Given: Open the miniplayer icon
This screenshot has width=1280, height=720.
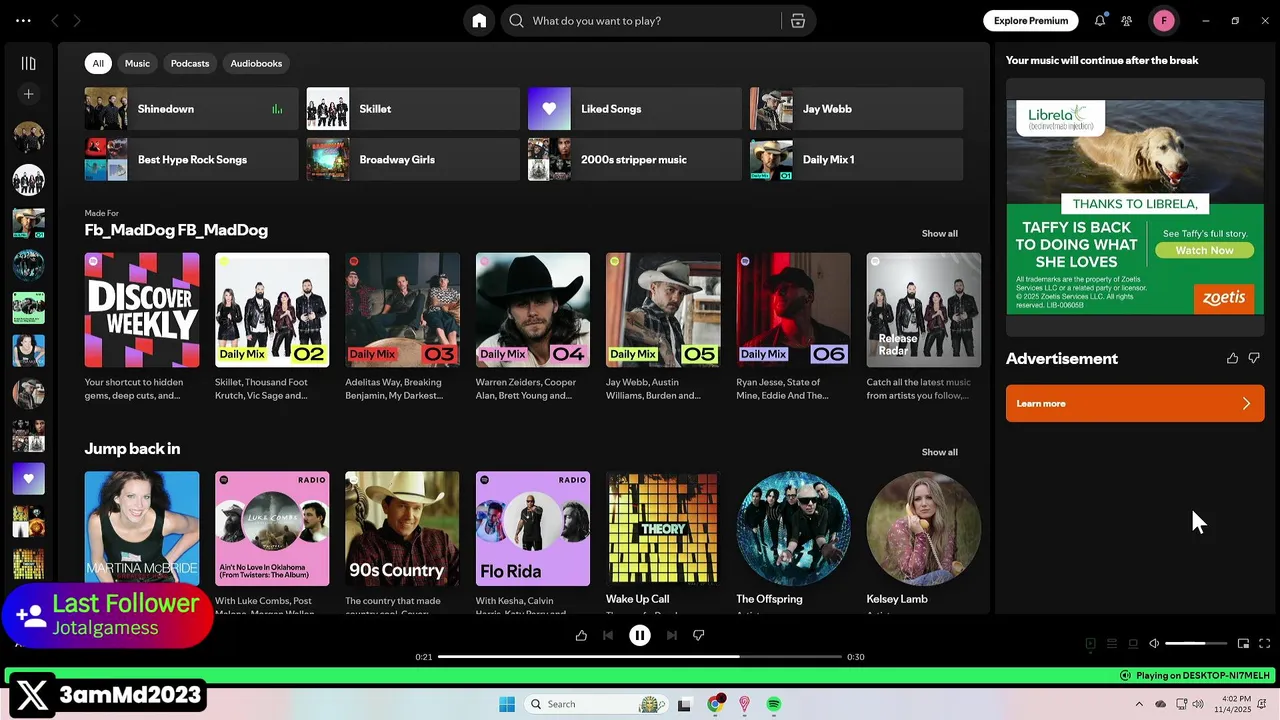Looking at the screenshot, I should click(x=1243, y=644).
